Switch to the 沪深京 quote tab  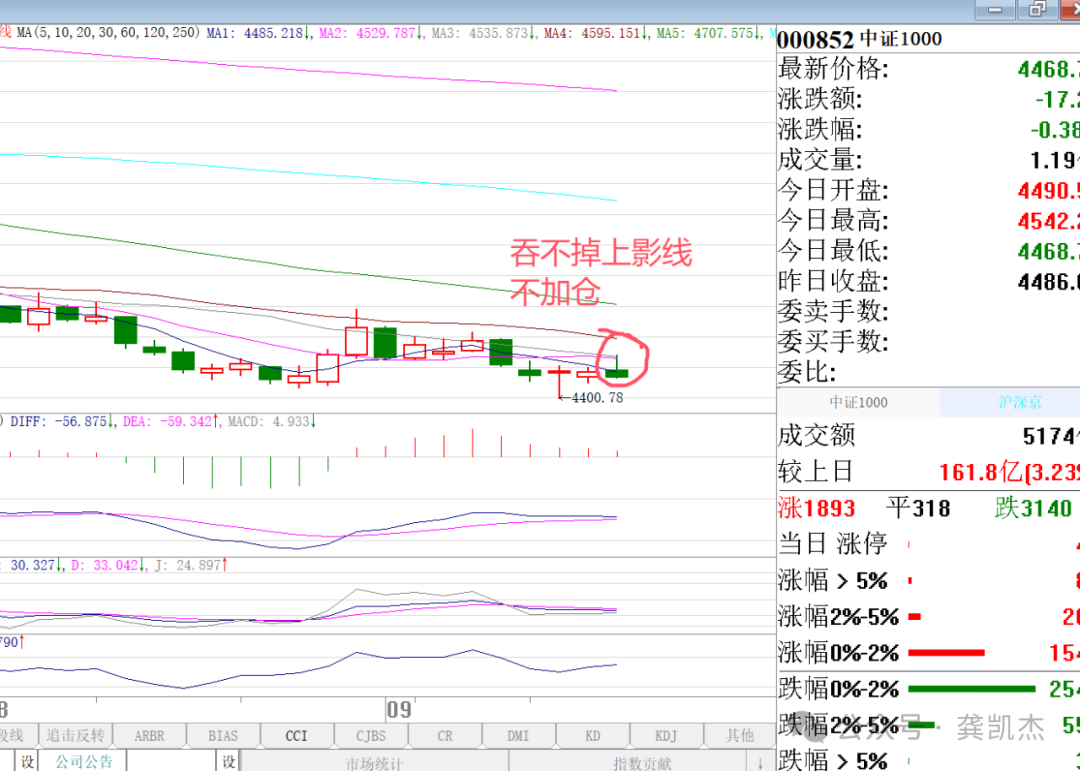[1020, 402]
